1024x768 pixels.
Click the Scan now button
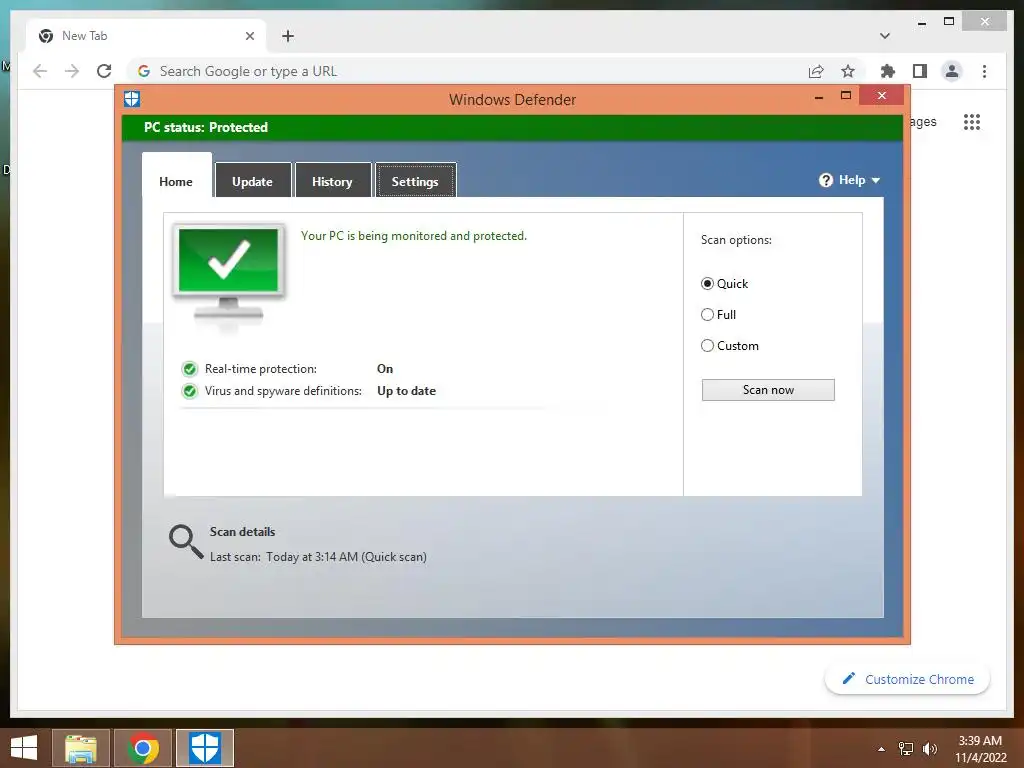(768, 390)
